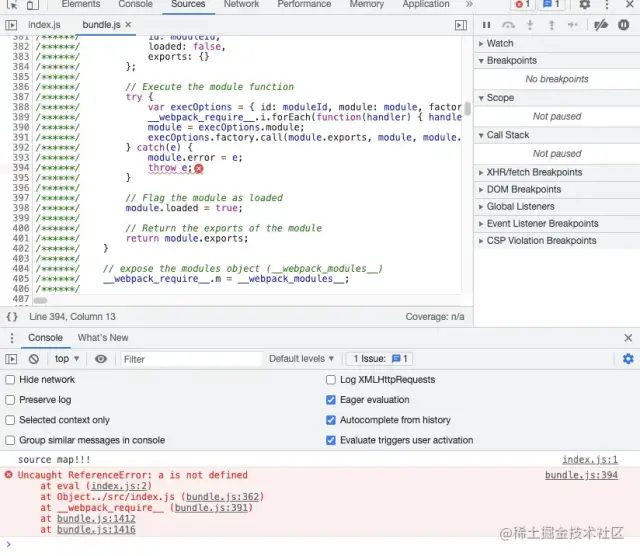
Task: Switch to the Elements tab
Action: 81,4
